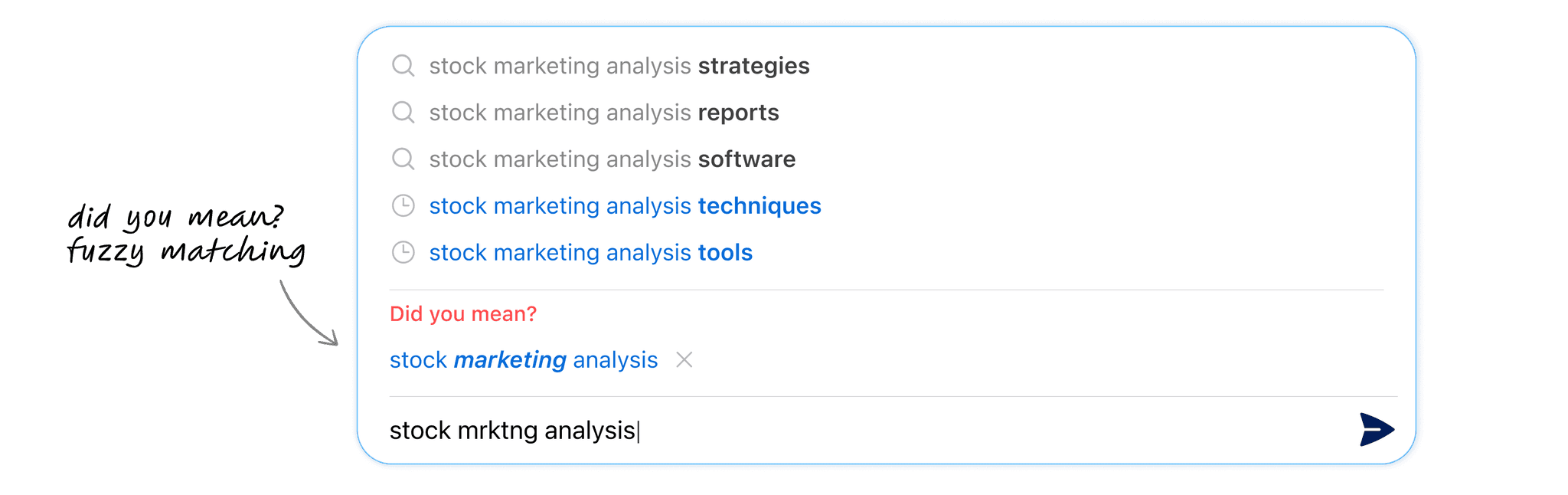Open "stock marketing analysis software" suggestion
Screen dimensions: 1568x495
612,159
